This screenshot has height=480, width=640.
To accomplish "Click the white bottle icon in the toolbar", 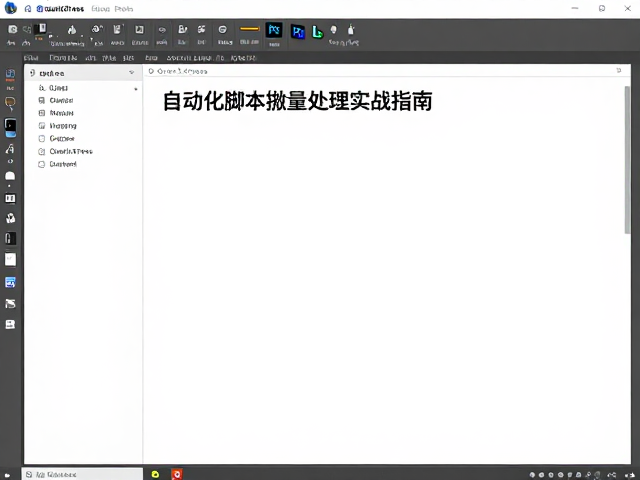I will coord(351,29).
